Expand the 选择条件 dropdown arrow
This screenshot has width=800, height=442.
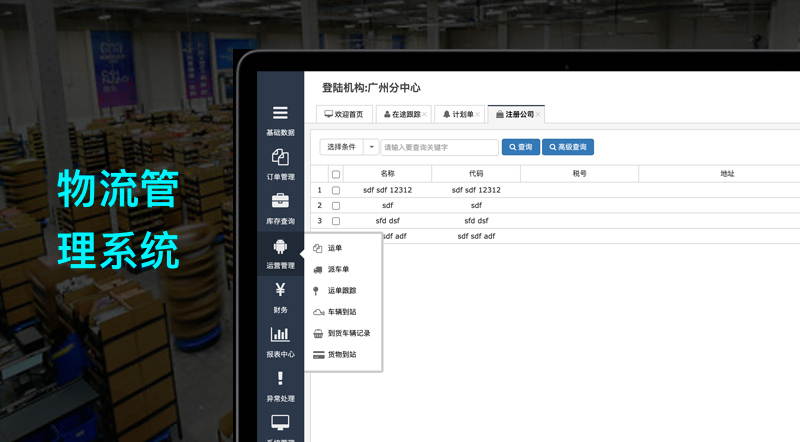coord(372,147)
